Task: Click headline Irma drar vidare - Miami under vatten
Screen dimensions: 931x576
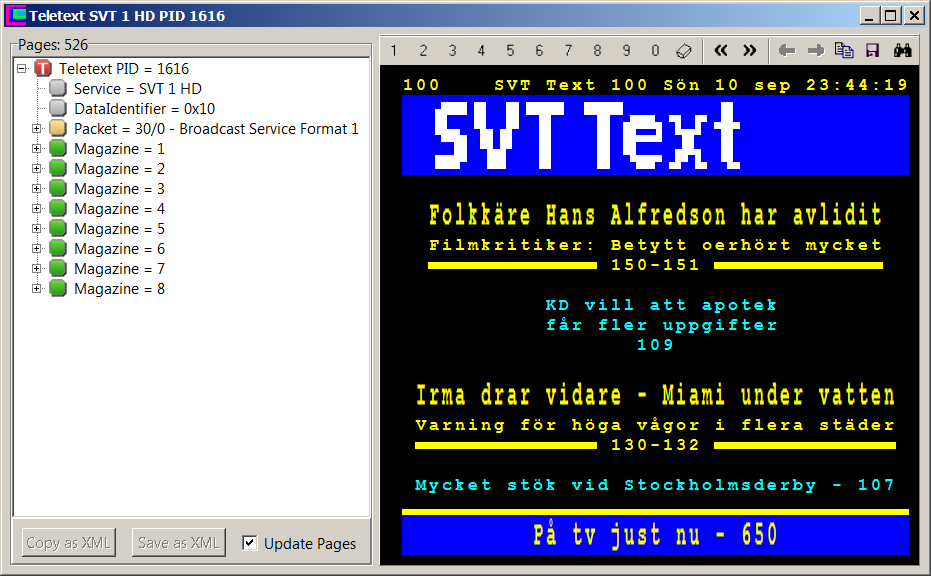Action: click(655, 395)
